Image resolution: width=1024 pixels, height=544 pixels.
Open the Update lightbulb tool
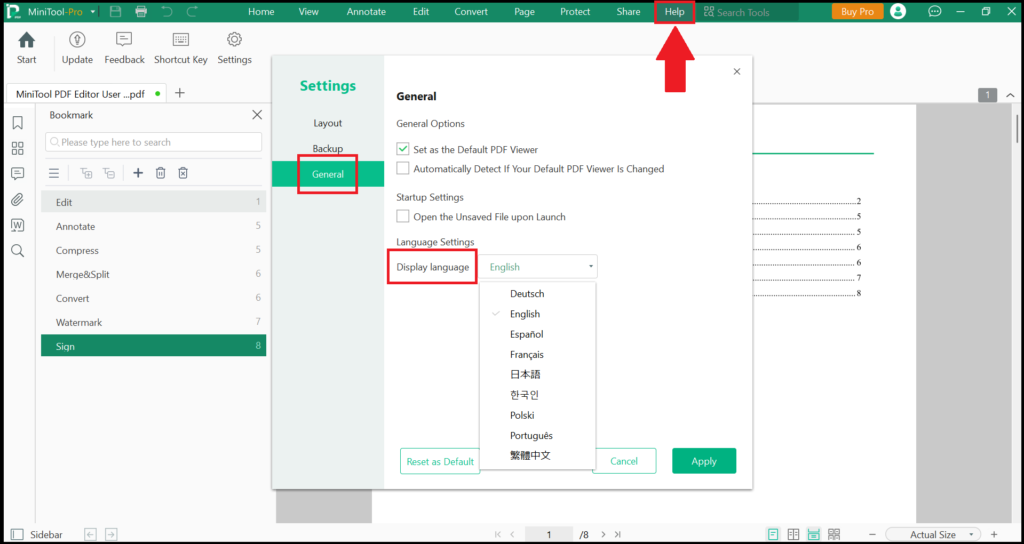click(77, 40)
